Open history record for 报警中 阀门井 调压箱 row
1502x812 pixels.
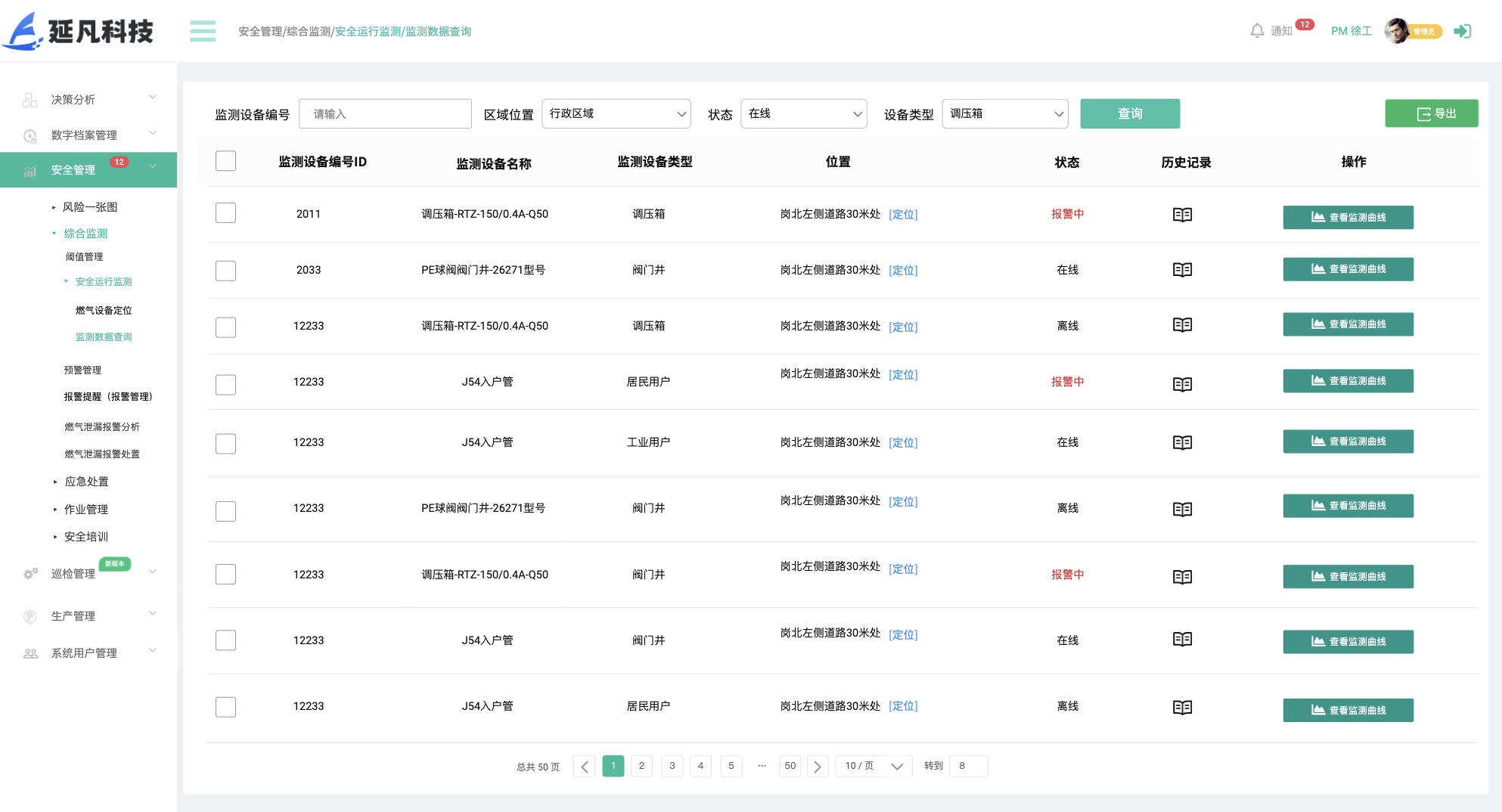tap(1183, 577)
